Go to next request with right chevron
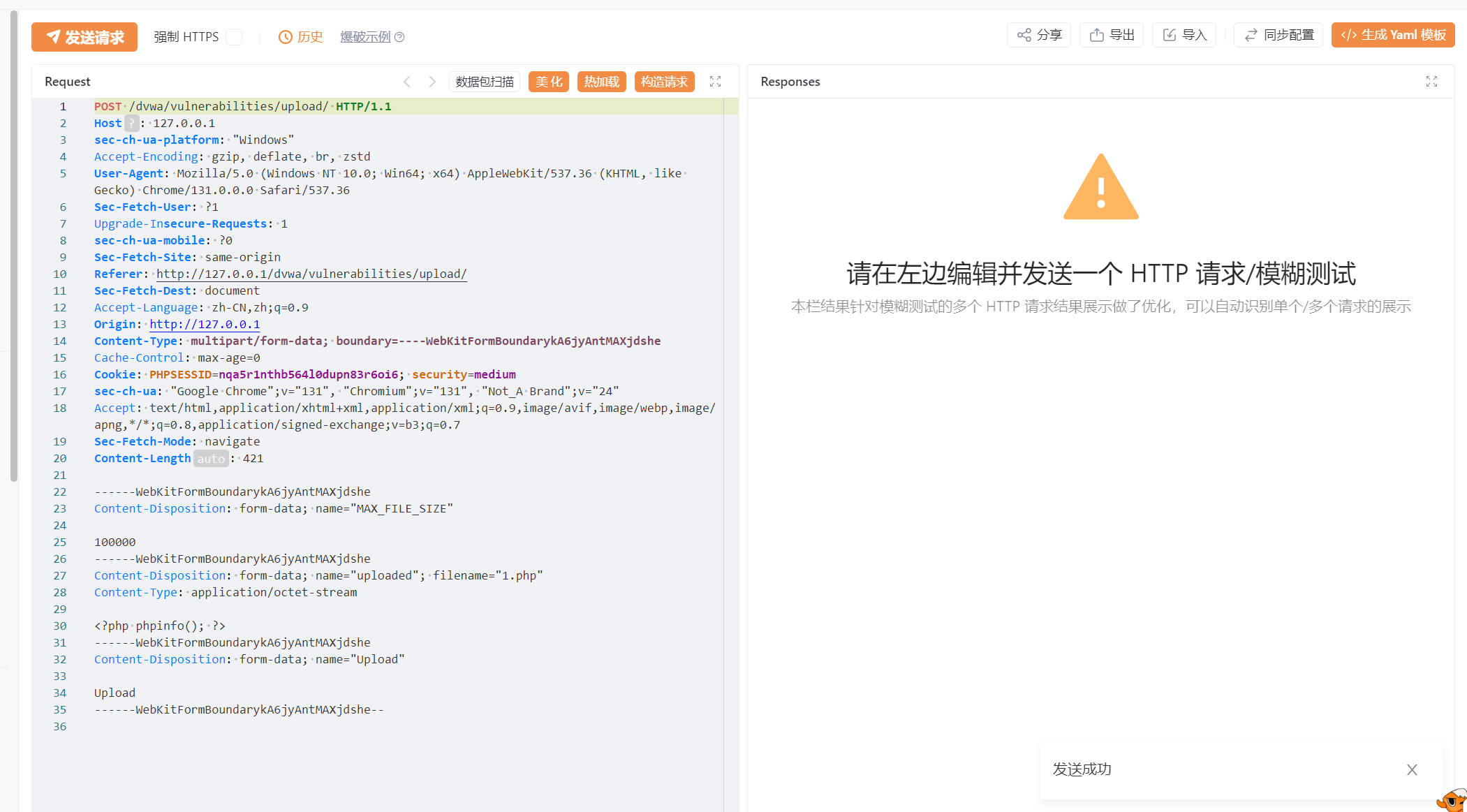Screen dimensions: 1467x812 point(432,82)
